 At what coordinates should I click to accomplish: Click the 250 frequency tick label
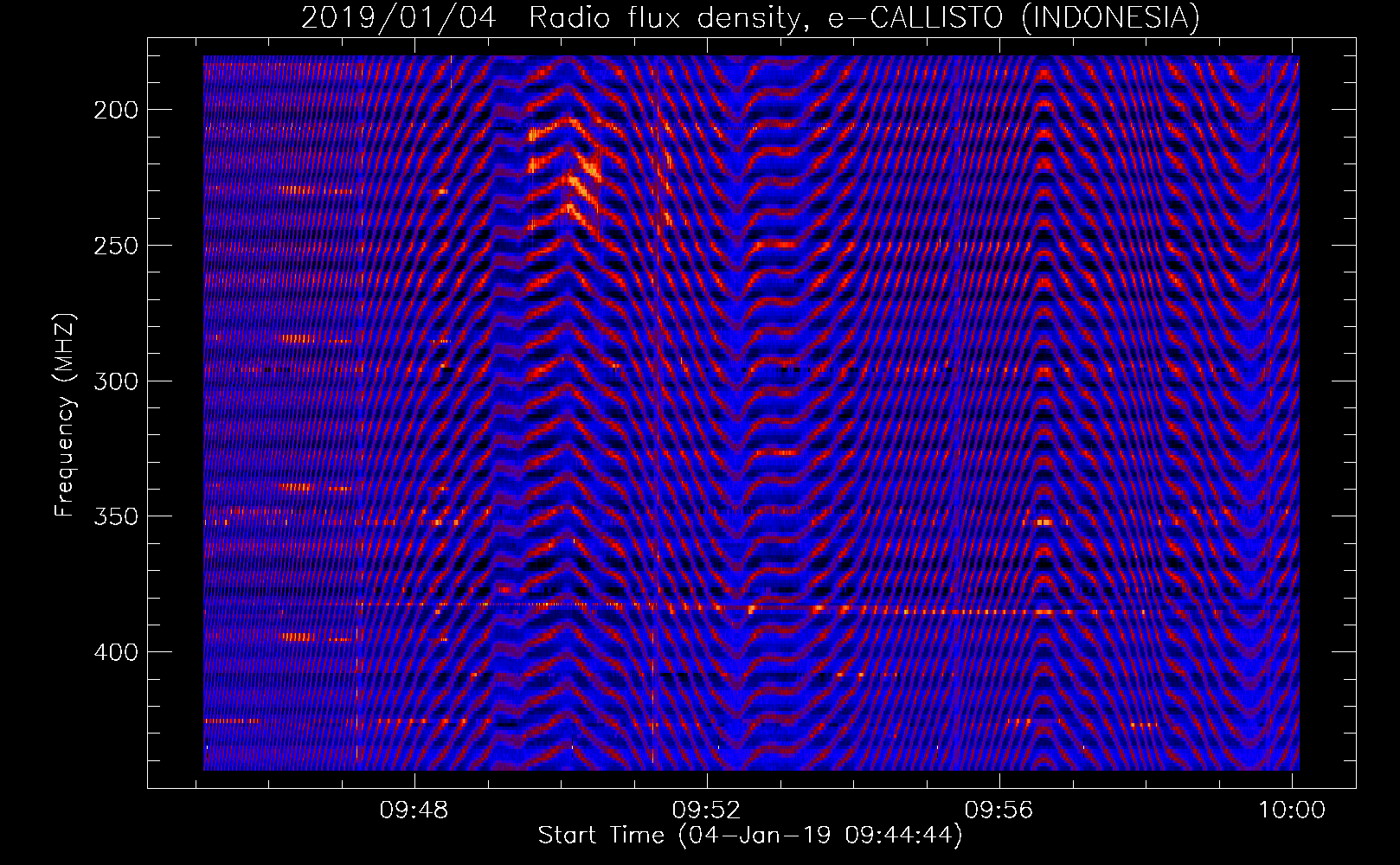[115, 246]
